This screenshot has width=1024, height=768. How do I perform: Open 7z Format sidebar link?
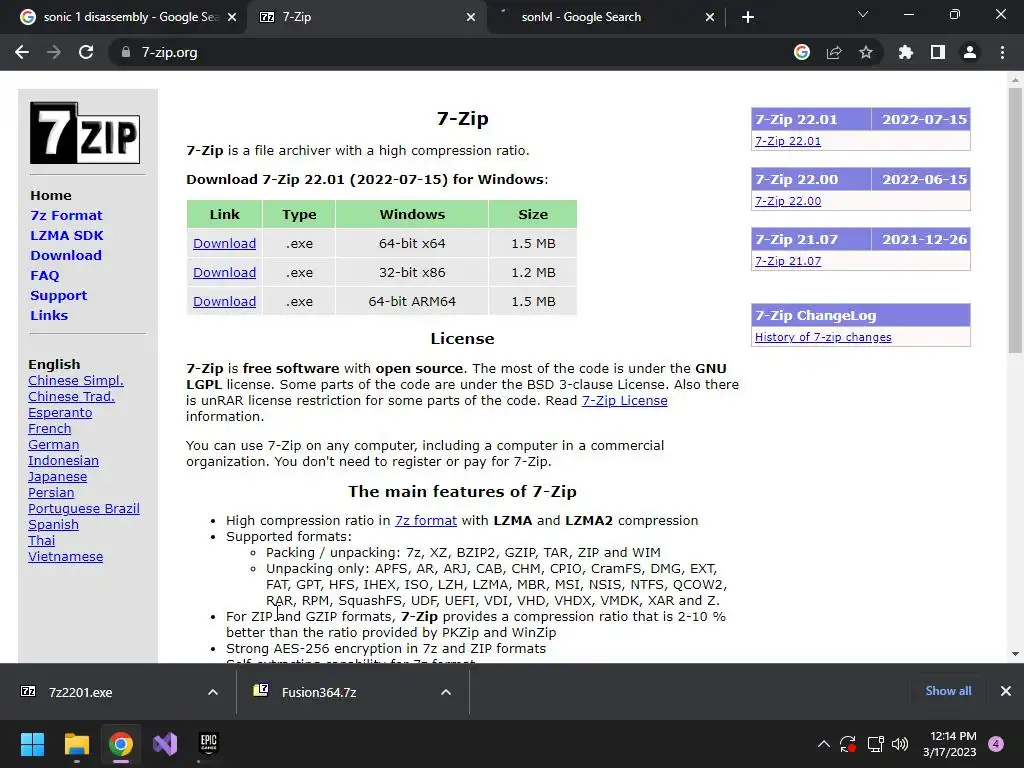point(66,216)
